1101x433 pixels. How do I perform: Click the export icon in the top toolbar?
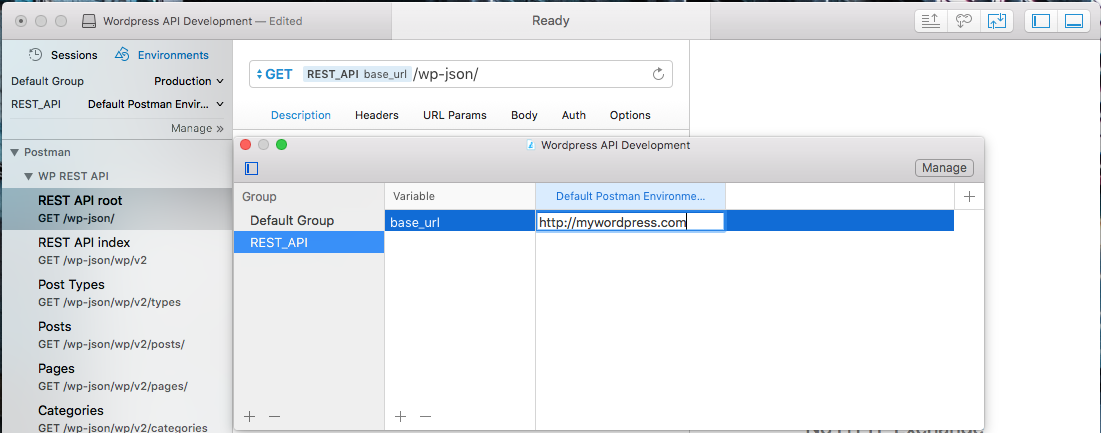930,21
